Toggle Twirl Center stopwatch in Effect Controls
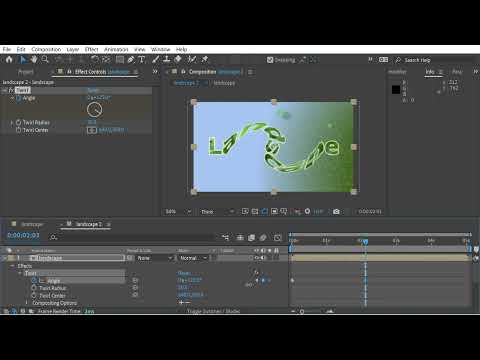The height and width of the screenshot is (360, 480). [19, 130]
